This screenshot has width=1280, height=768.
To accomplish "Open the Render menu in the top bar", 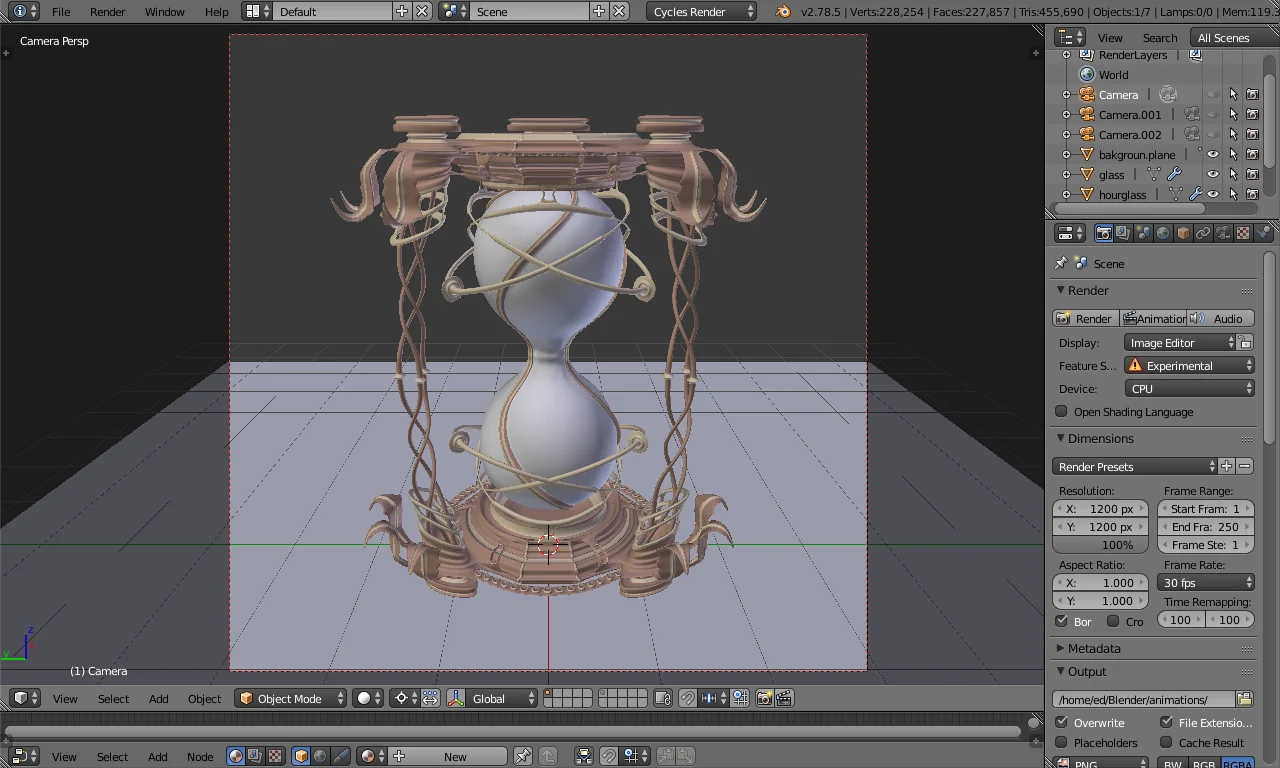I will click(x=107, y=12).
